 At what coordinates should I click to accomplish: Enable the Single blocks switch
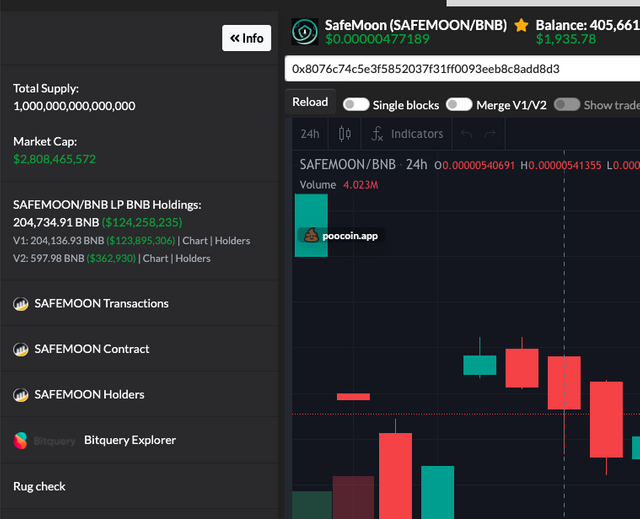click(x=356, y=104)
